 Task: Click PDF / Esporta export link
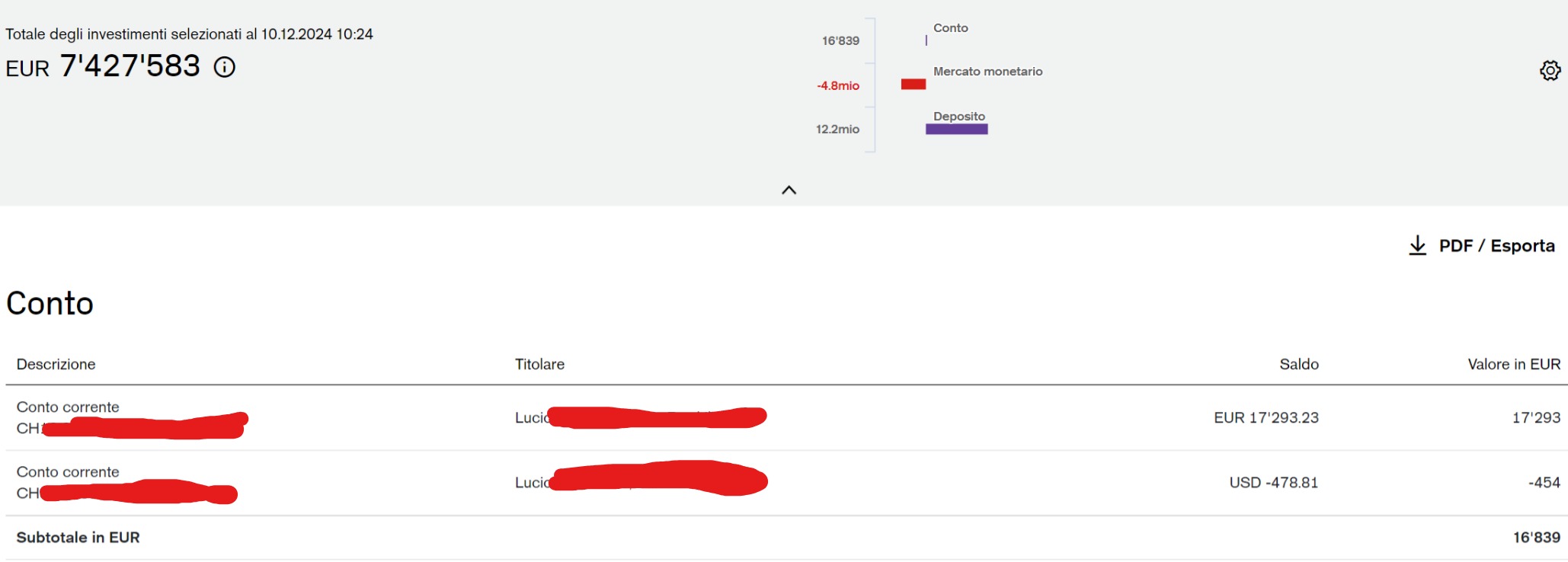[1496, 246]
